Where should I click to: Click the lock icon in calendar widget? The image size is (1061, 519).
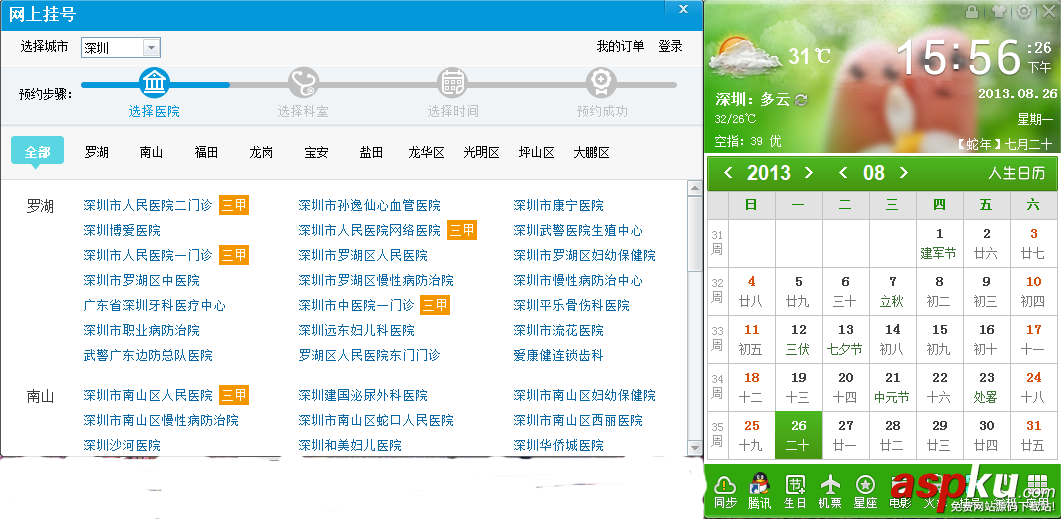click(972, 12)
